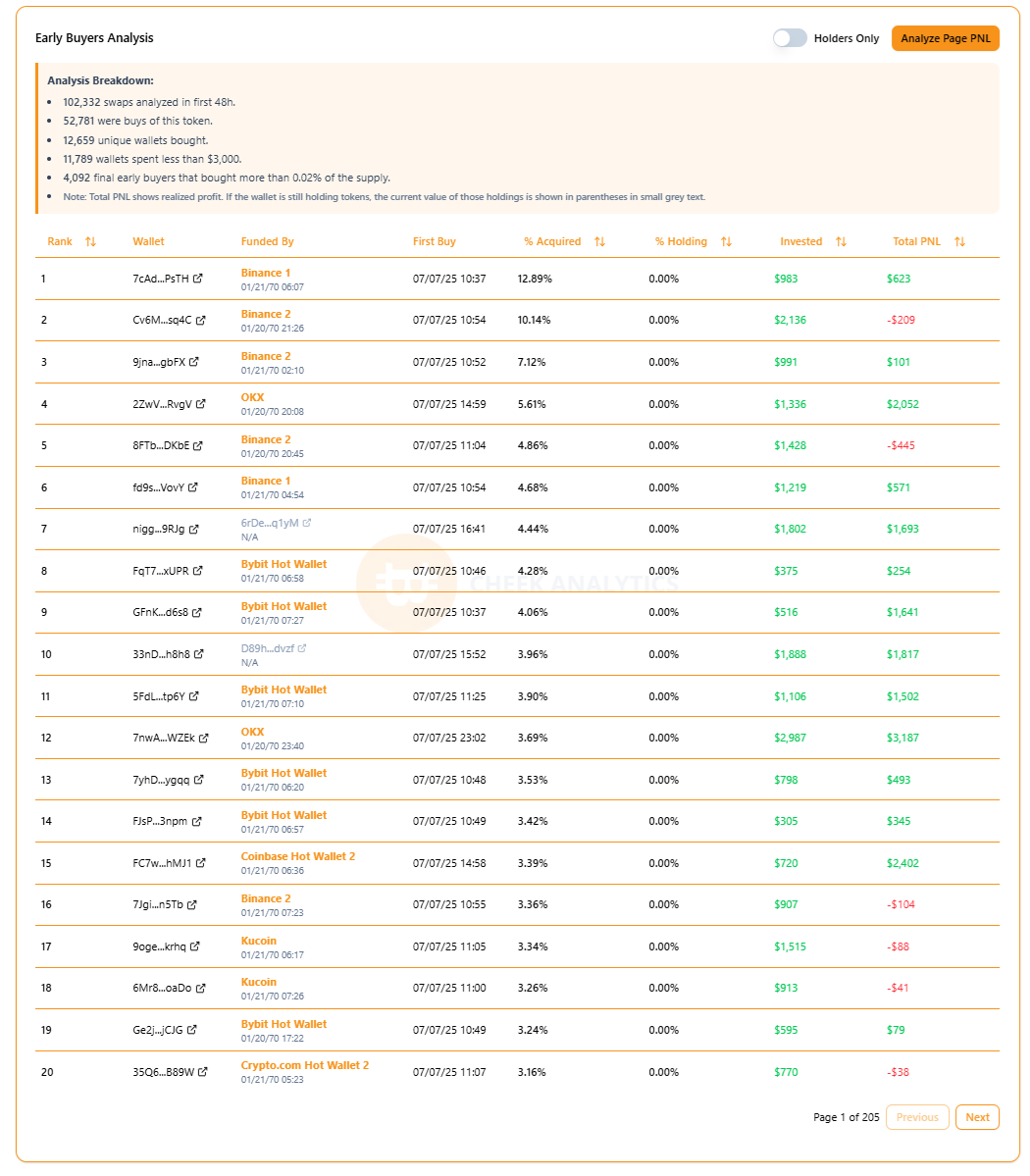Select the Page 1 of 205 indicator
Viewport: 1030px width, 1176px height.
(x=847, y=1117)
